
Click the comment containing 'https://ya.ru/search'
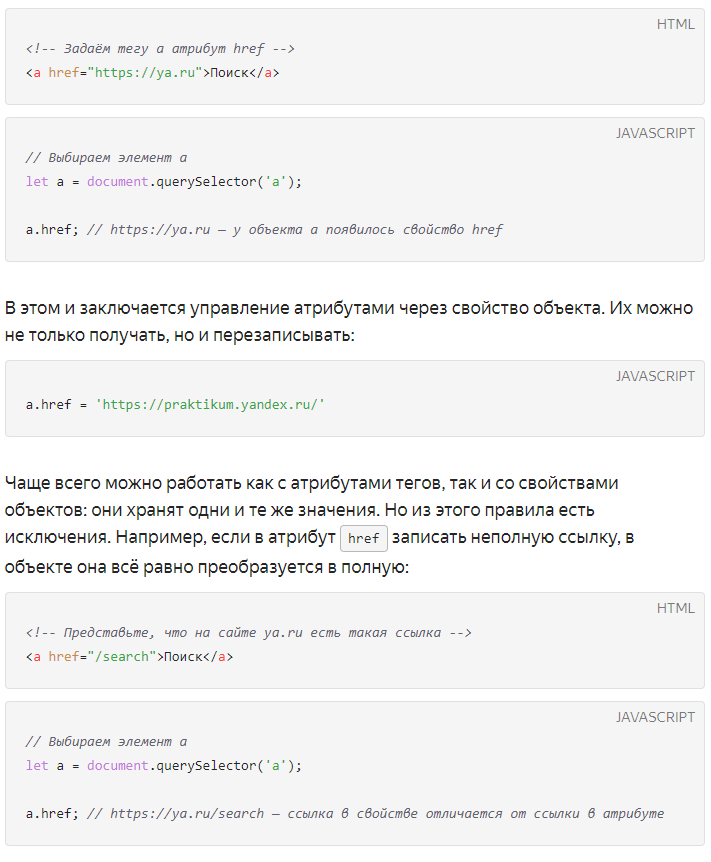tap(376, 813)
